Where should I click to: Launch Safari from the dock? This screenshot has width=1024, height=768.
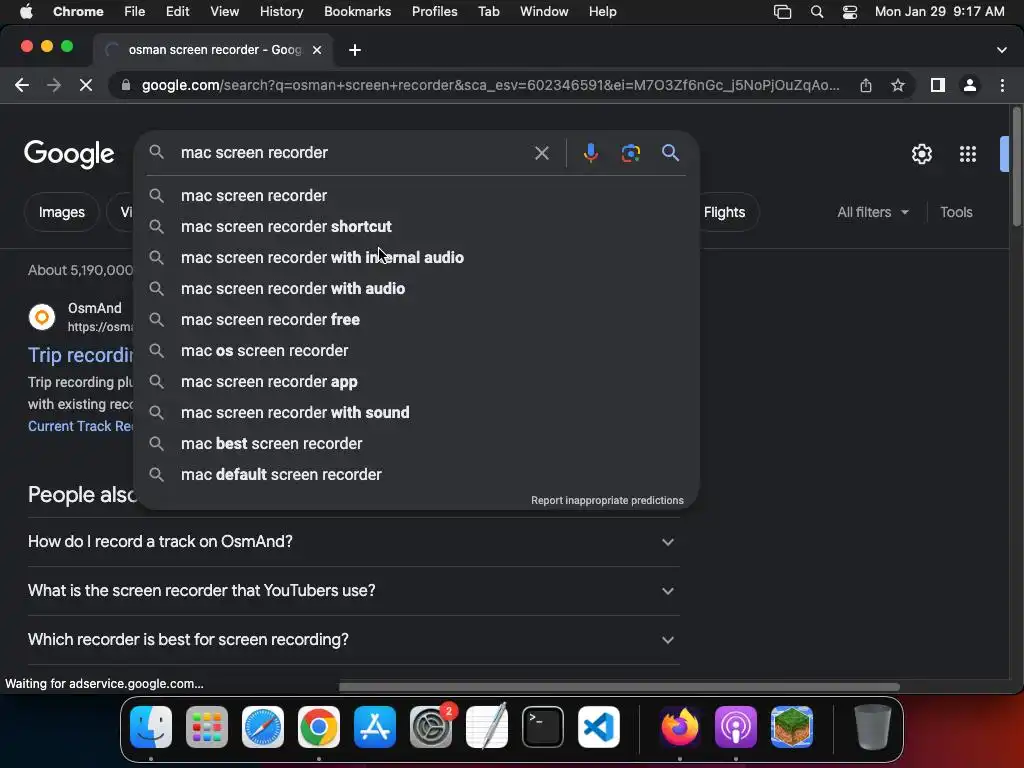click(x=263, y=727)
